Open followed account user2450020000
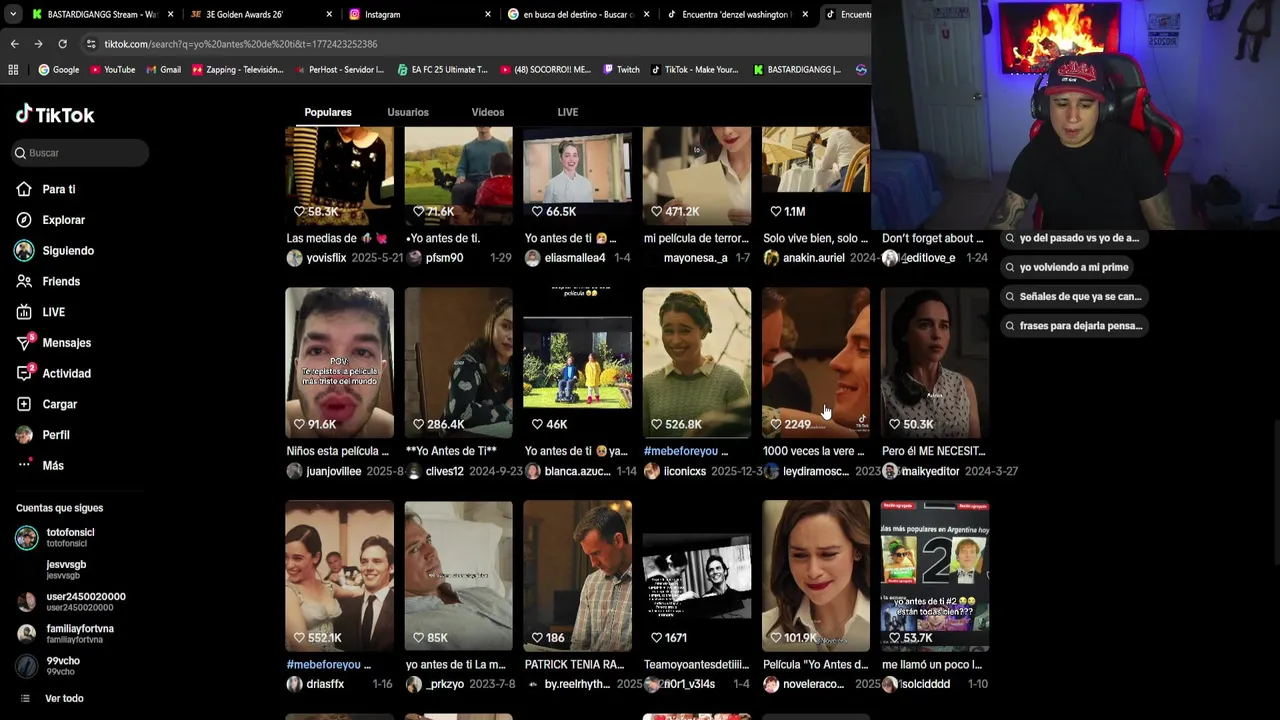The height and width of the screenshot is (720, 1280). 72,601
